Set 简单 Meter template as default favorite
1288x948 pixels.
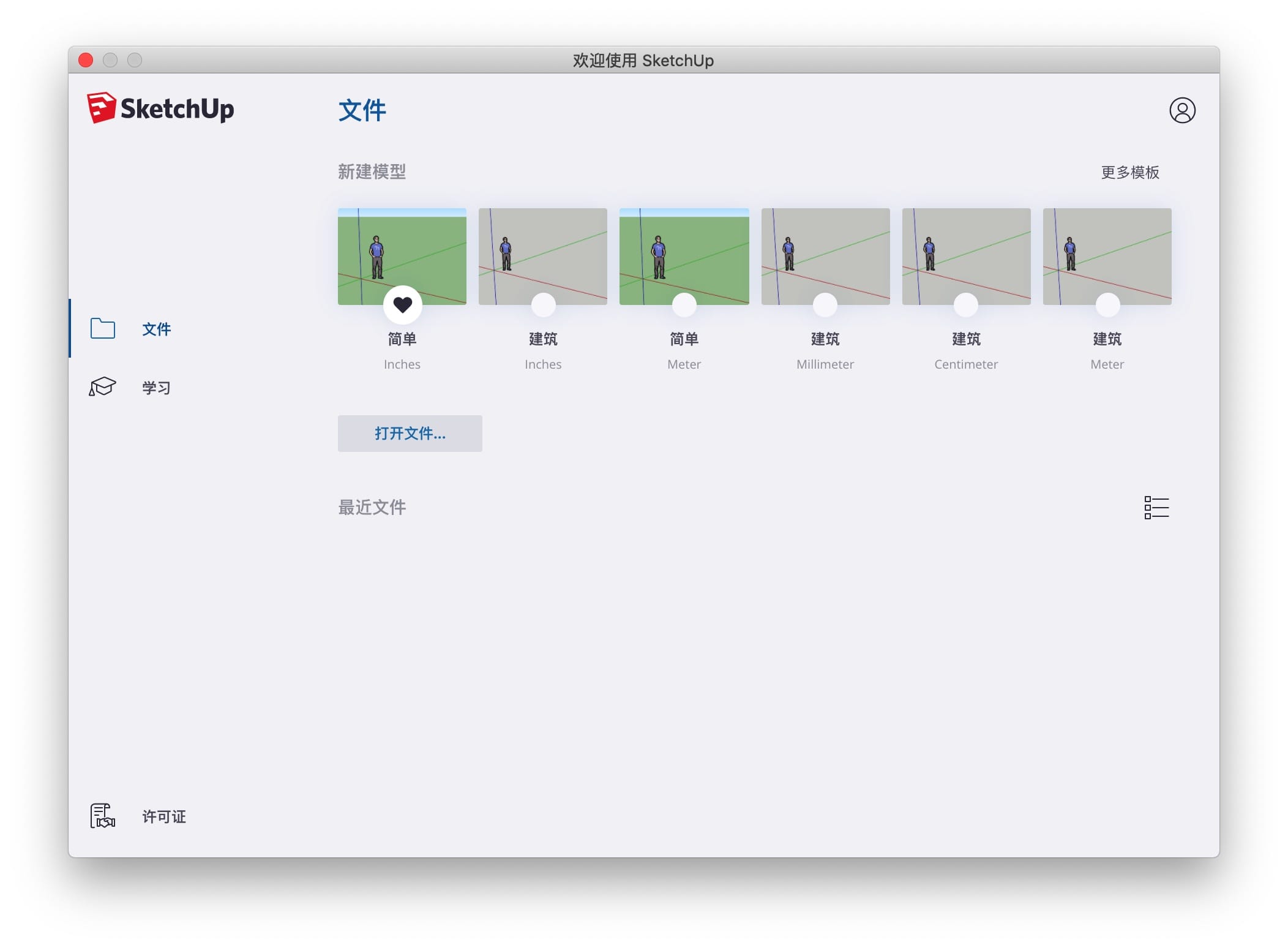pyautogui.click(x=684, y=305)
